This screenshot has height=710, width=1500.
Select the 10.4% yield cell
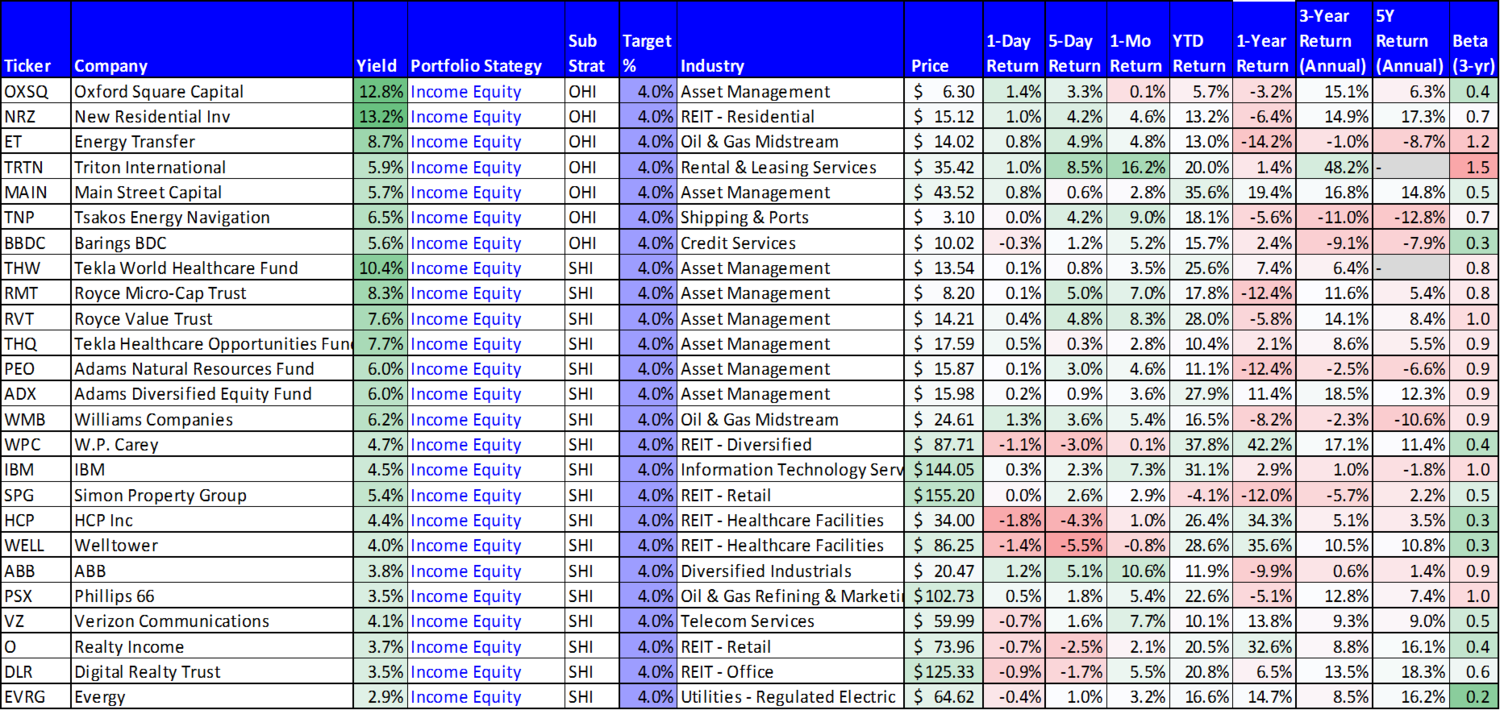tap(380, 268)
